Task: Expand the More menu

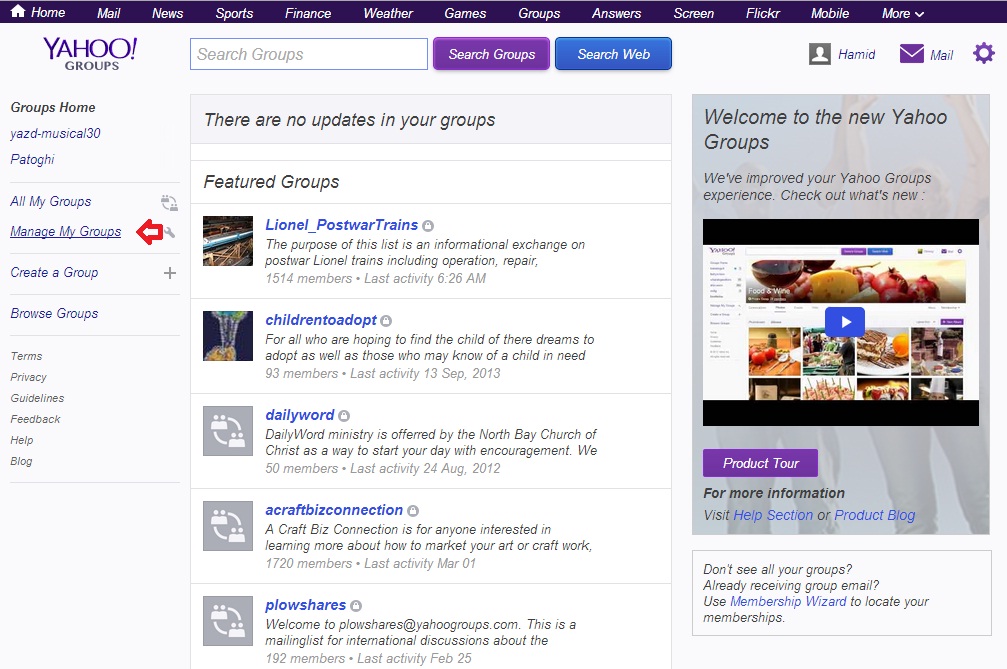Action: [902, 13]
